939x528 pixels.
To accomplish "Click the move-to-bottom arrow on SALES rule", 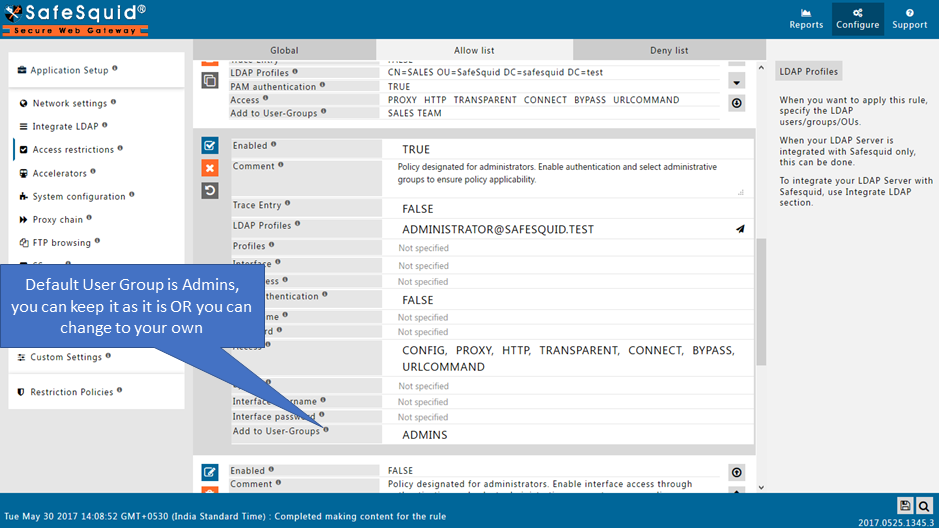I will click(x=737, y=103).
